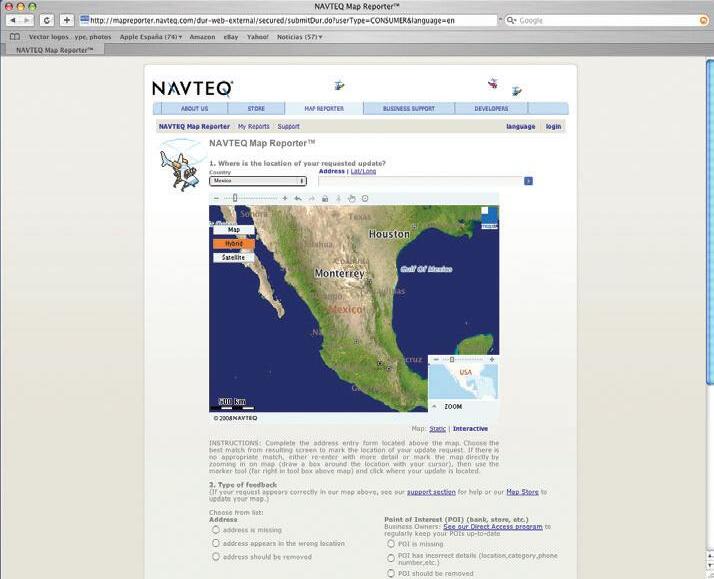
Task: Open the Apple España bookmarks dropdown
Action: [x=151, y=37]
